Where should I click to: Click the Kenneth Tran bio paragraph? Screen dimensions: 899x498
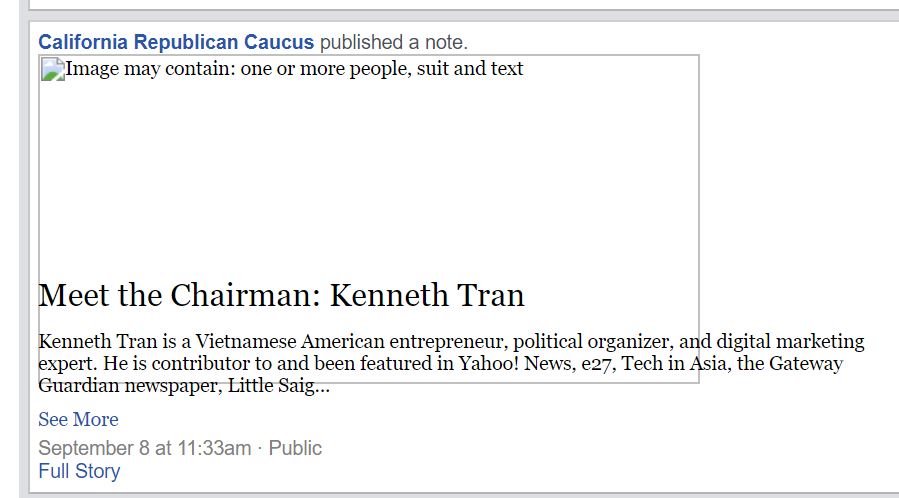point(451,363)
